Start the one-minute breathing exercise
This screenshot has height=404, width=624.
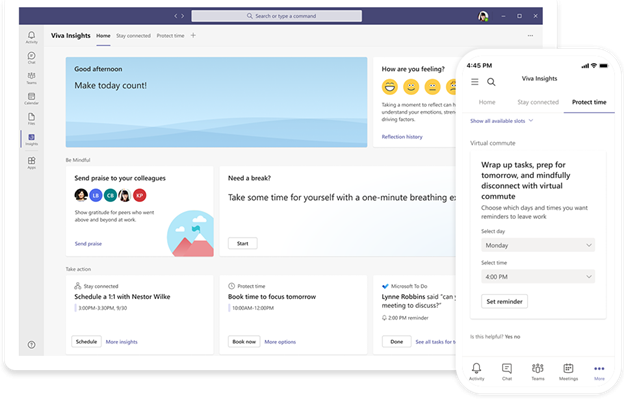240,243
